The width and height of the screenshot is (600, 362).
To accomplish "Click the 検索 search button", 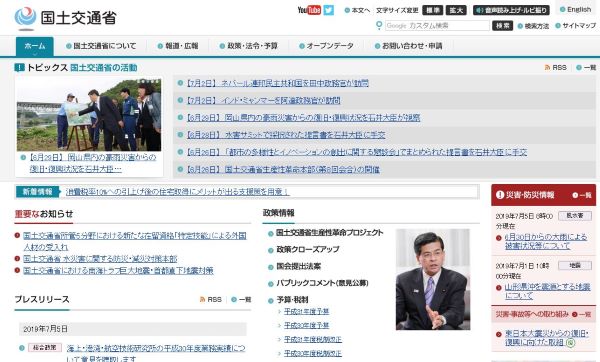I will coord(502,26).
